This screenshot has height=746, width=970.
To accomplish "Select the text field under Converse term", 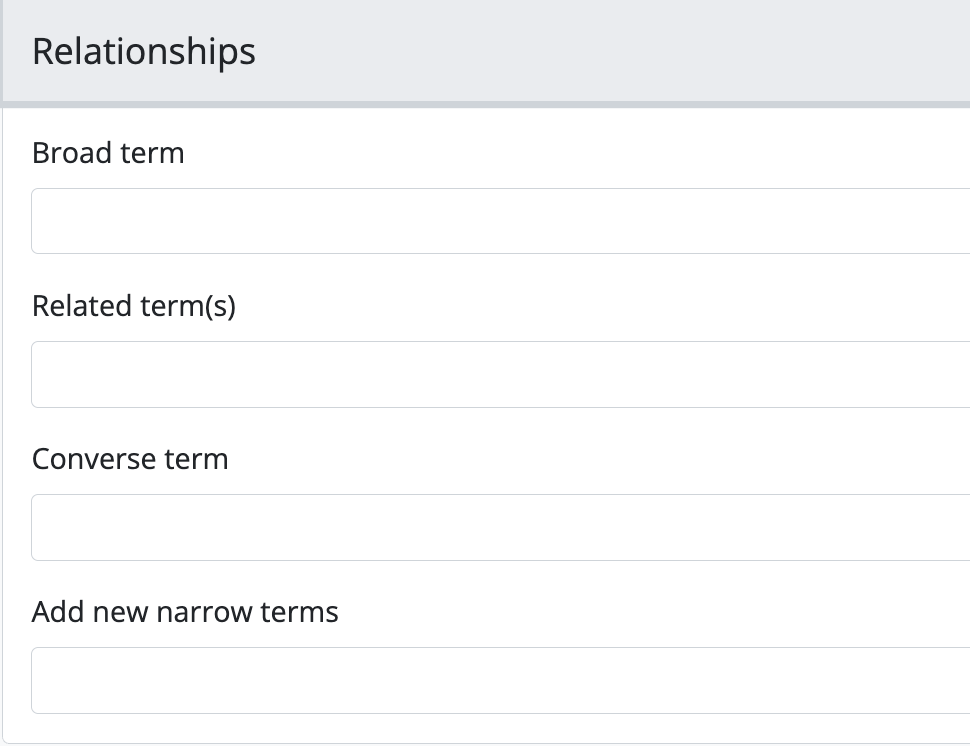I will [500, 527].
